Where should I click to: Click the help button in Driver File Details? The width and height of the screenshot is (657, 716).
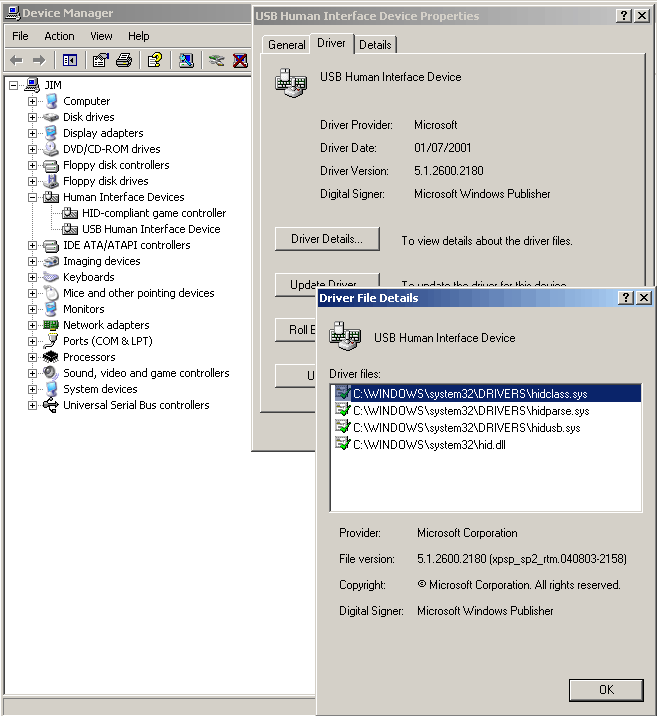click(x=625, y=298)
